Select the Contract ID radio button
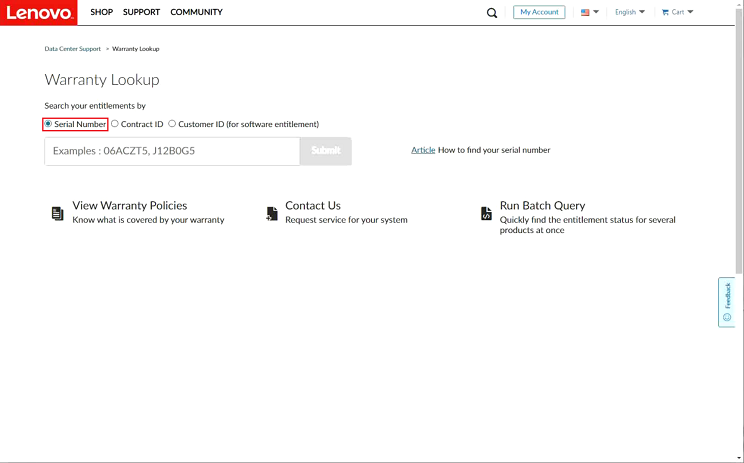 115,124
